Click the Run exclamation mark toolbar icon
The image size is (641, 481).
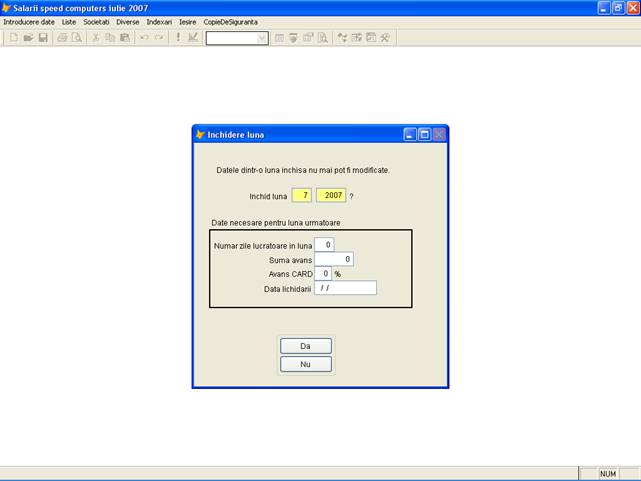[178, 38]
